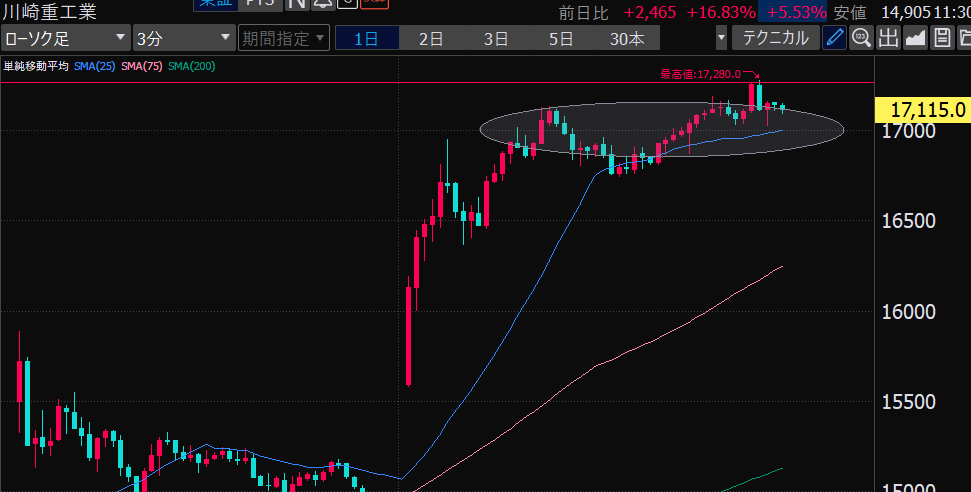Click the SMA(200) green legend label
971x492 pixels.
(191, 66)
